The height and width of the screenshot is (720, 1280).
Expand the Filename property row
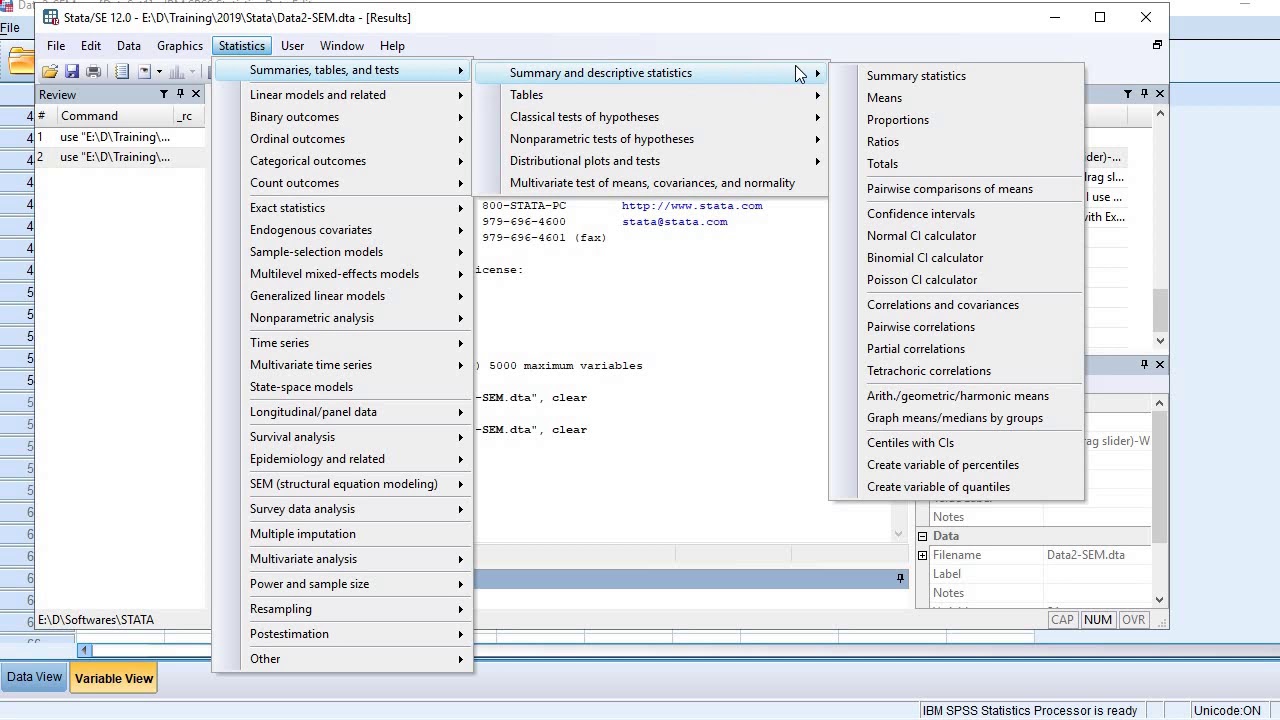point(922,555)
